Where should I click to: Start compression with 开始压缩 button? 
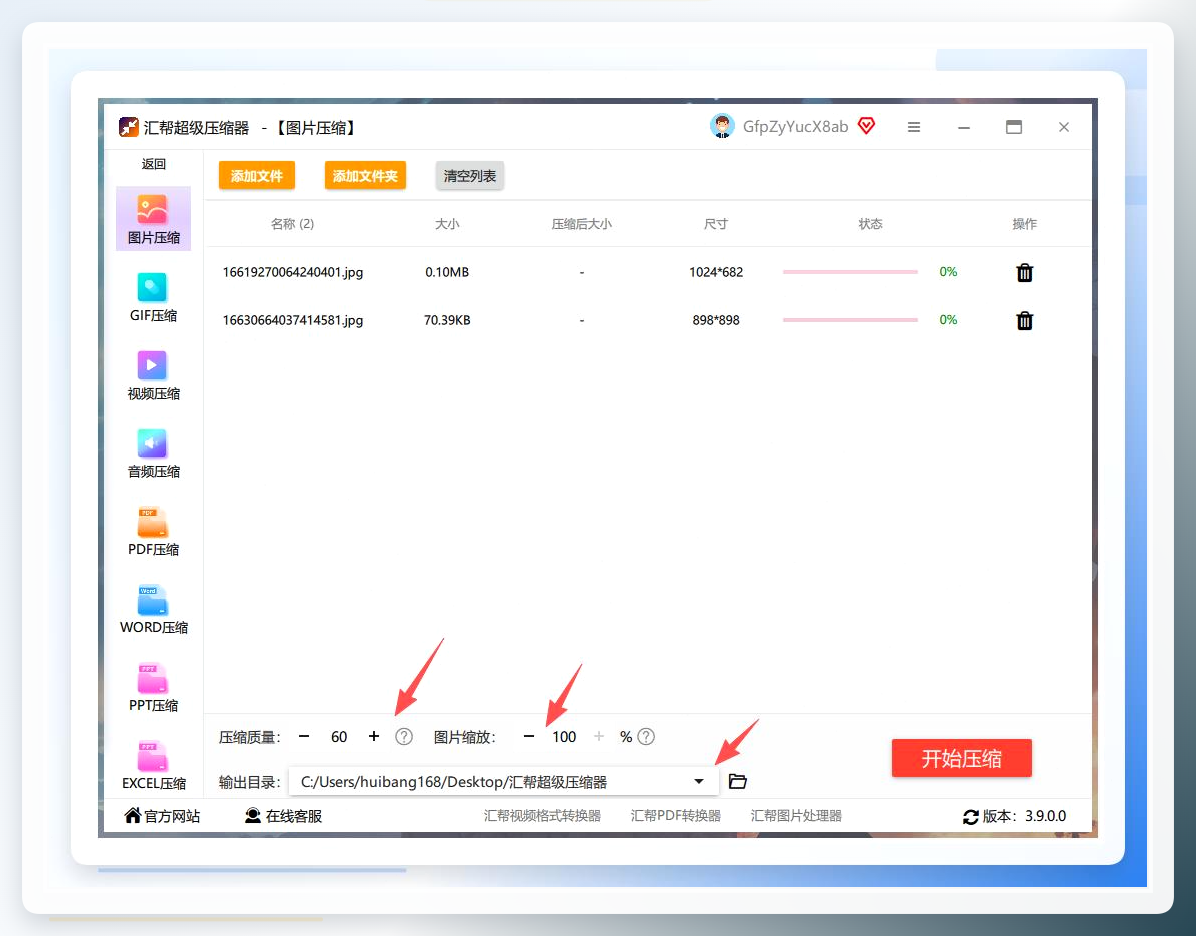coord(961,758)
